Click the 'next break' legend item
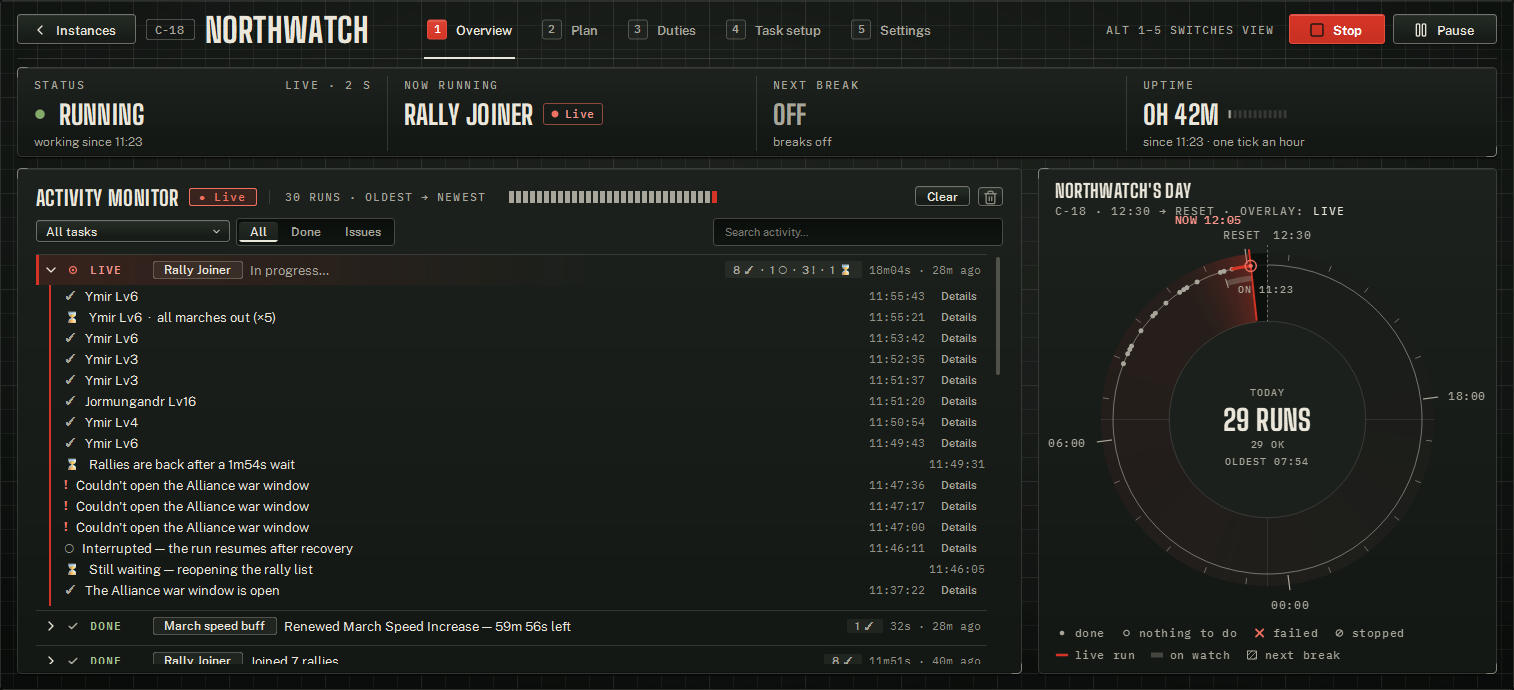1514x690 pixels. tap(1292, 655)
